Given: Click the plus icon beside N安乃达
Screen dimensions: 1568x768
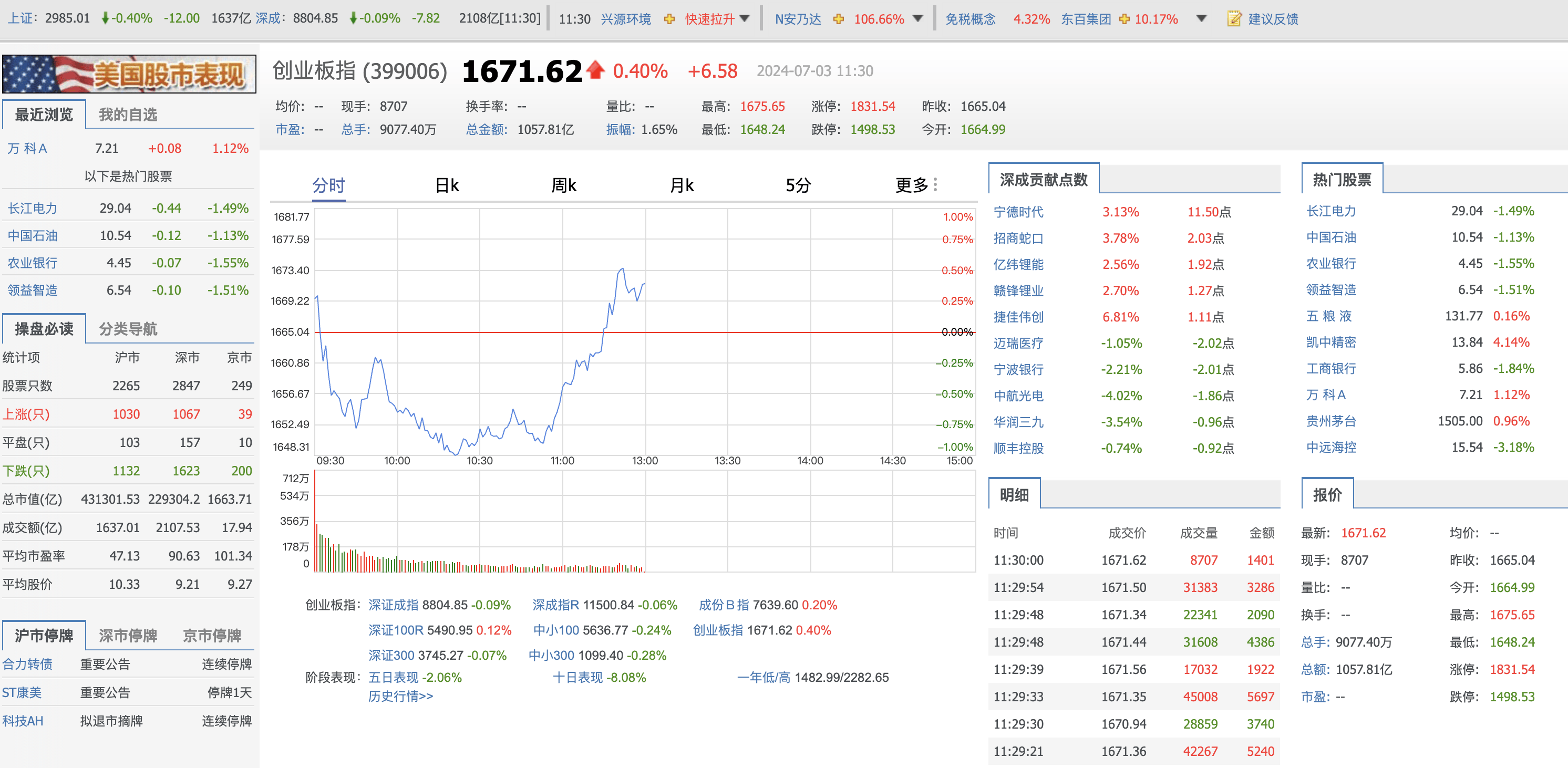Looking at the screenshot, I should [x=839, y=18].
